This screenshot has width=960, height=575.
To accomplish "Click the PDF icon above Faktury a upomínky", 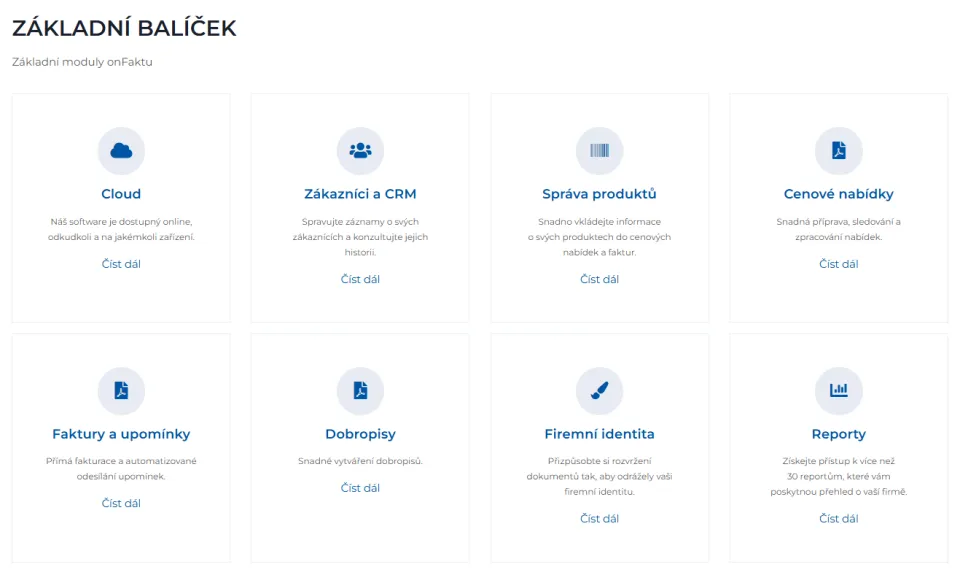I will [121, 391].
